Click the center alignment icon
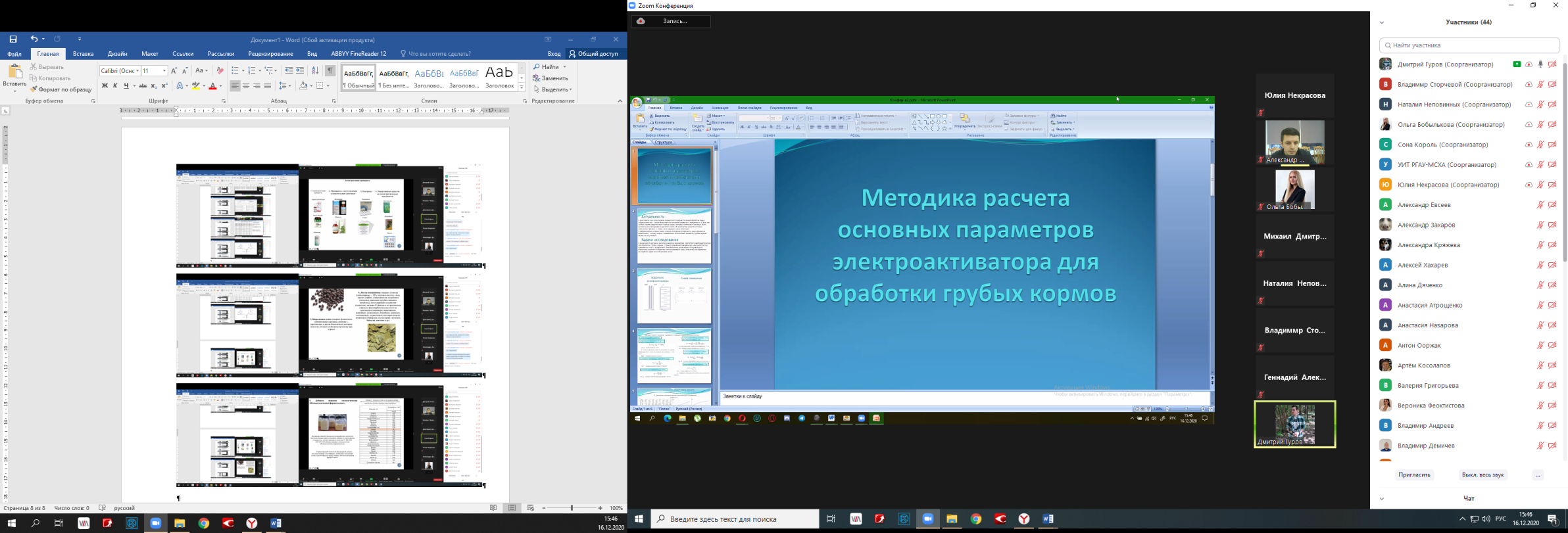This screenshot has height=533, width=1568. (x=246, y=86)
